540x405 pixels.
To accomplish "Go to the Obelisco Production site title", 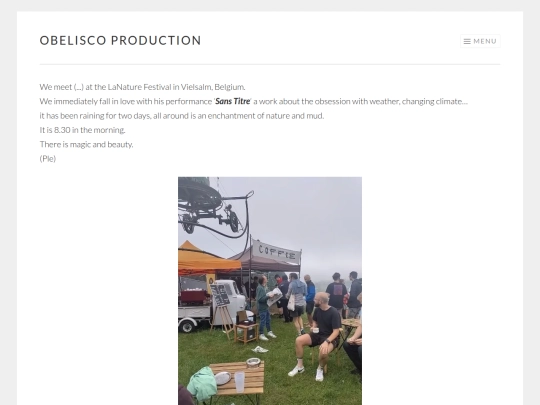I will (121, 40).
